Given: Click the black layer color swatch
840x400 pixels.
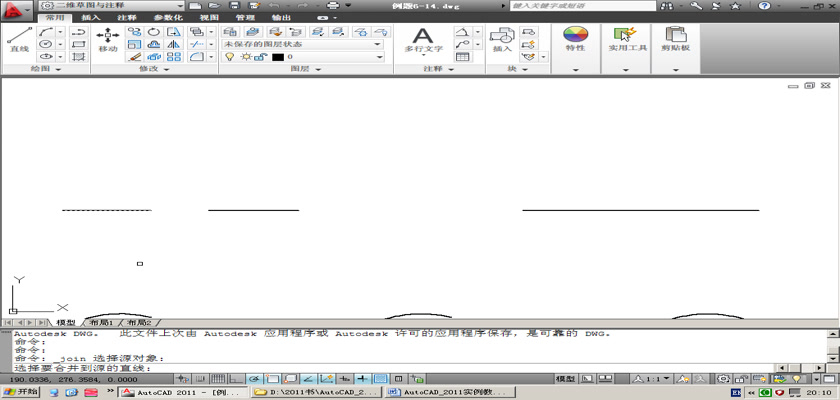Looking at the screenshot, I should point(278,57).
